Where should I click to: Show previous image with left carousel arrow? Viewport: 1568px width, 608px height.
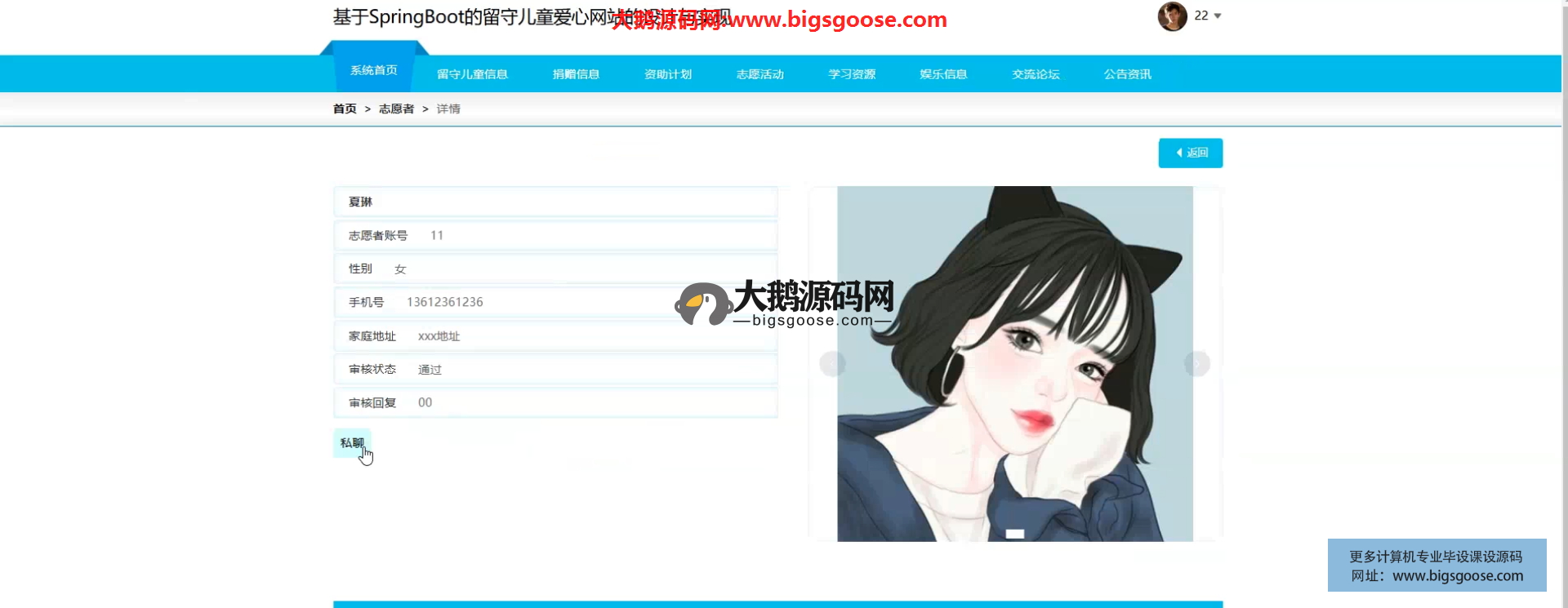[832, 363]
